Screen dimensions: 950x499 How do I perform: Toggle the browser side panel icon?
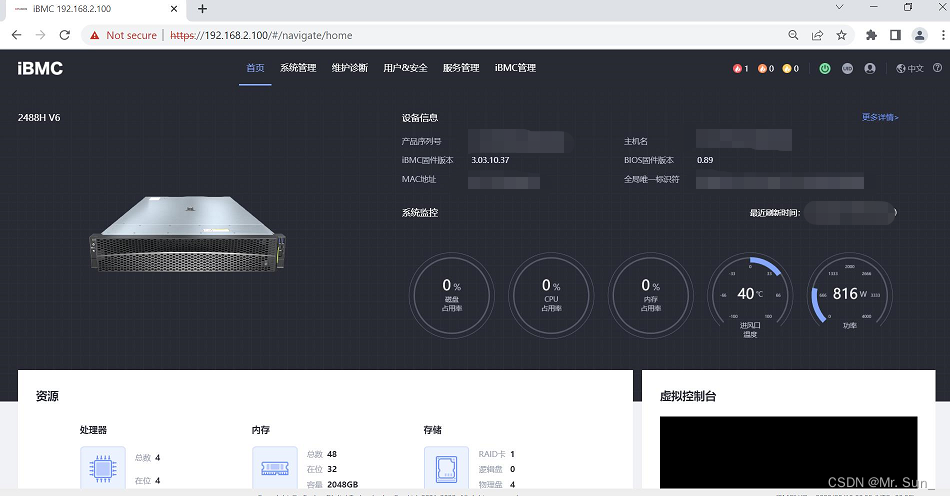click(895, 35)
